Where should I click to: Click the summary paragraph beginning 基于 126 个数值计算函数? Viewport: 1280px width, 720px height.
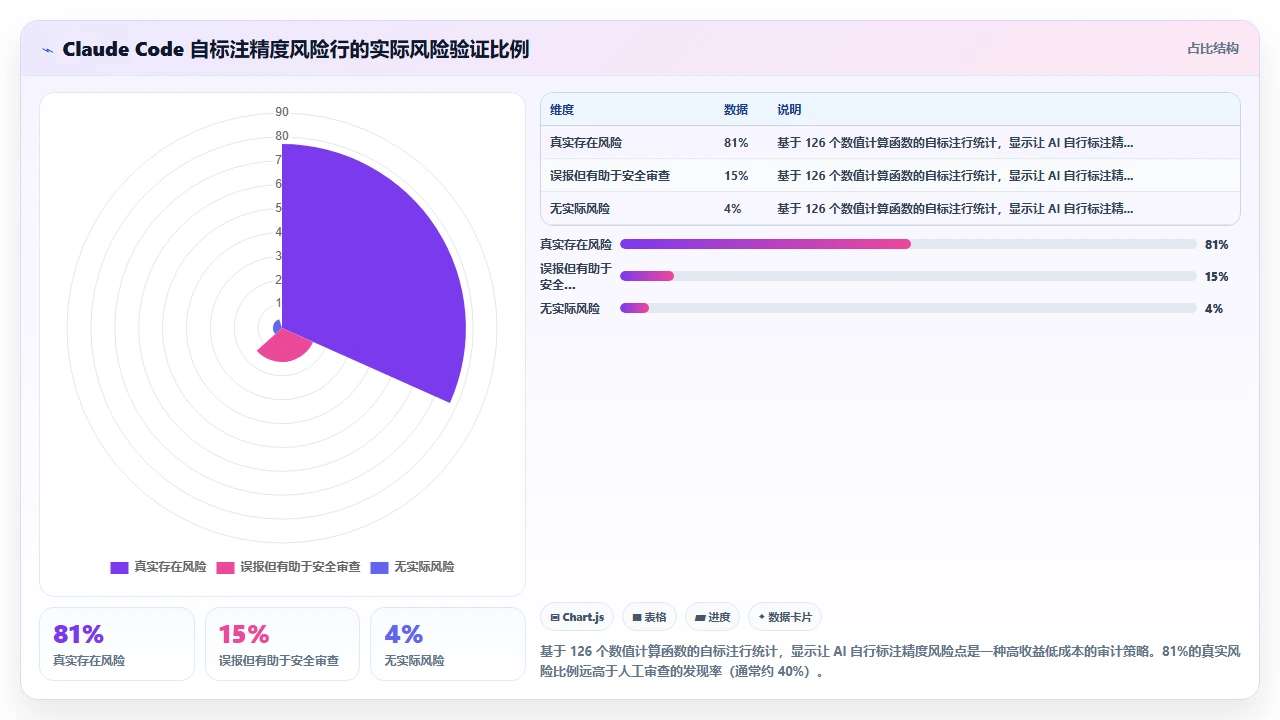click(x=890, y=662)
